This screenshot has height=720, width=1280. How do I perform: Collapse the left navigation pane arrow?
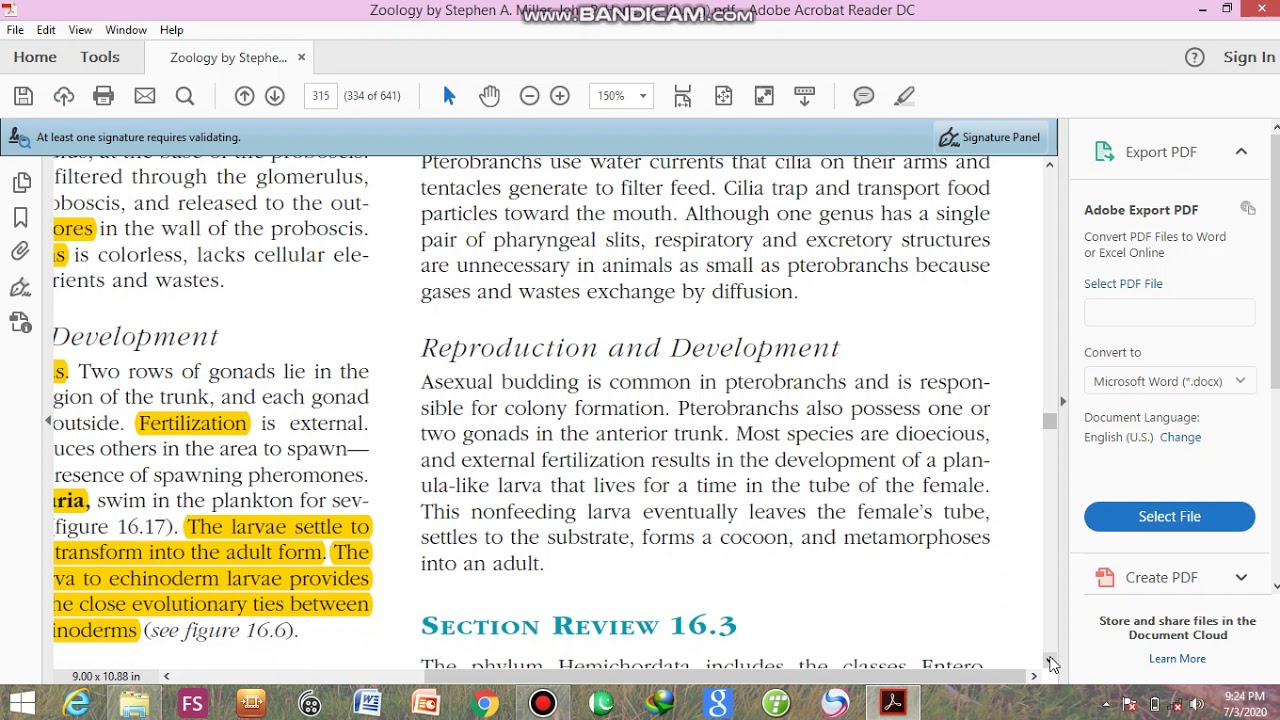pos(47,422)
